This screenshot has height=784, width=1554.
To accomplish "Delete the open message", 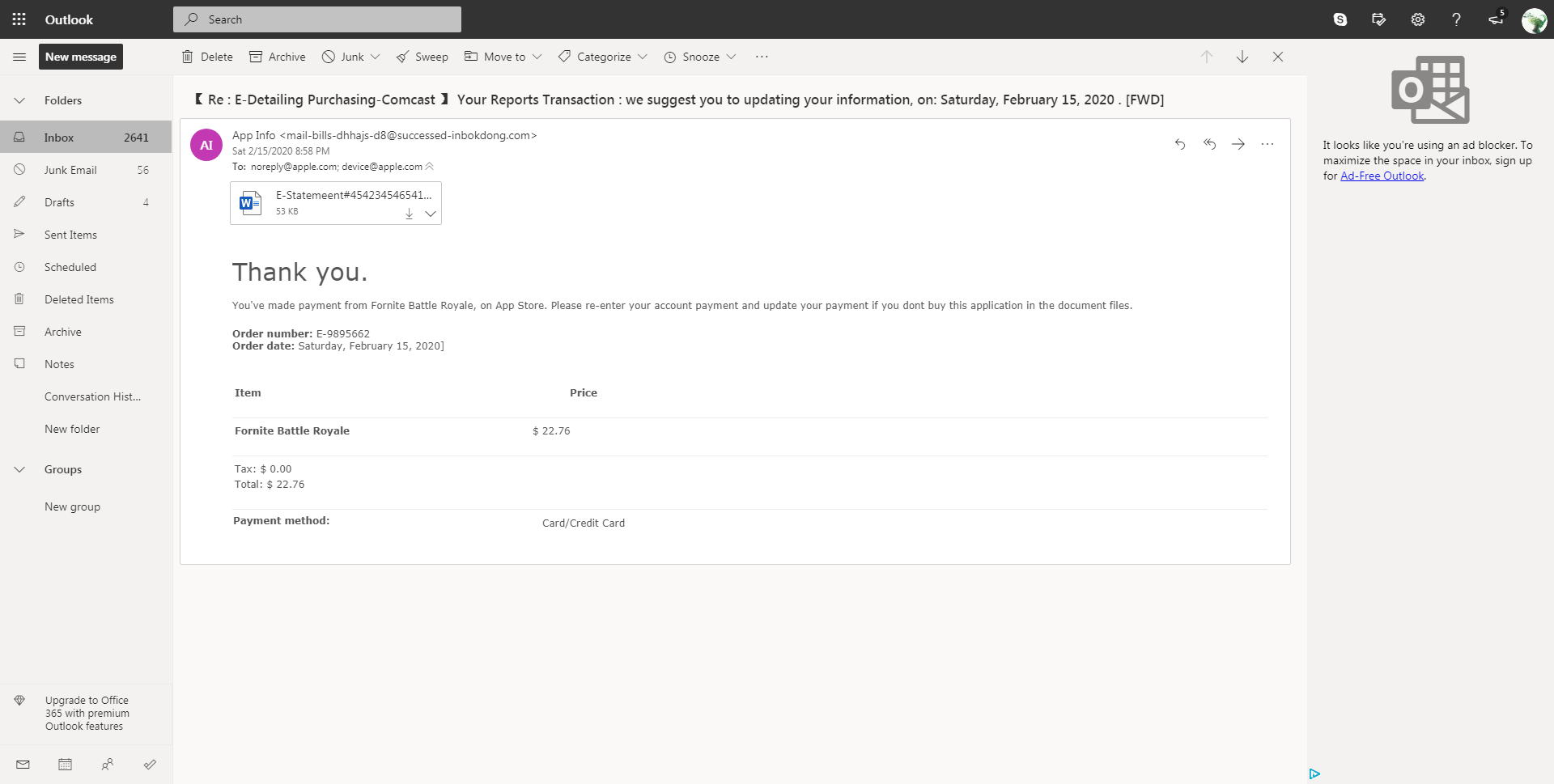I will pyautogui.click(x=208, y=57).
